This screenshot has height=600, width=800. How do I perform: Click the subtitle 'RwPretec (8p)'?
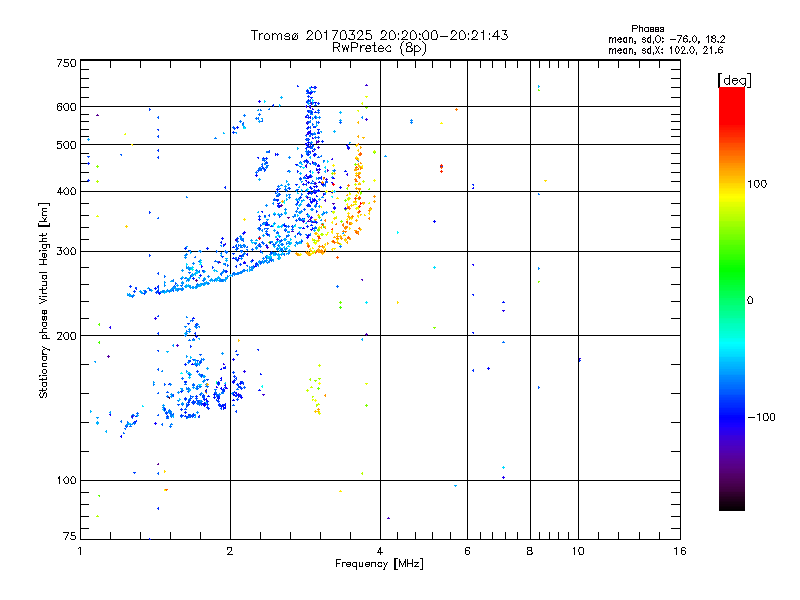pos(379,48)
